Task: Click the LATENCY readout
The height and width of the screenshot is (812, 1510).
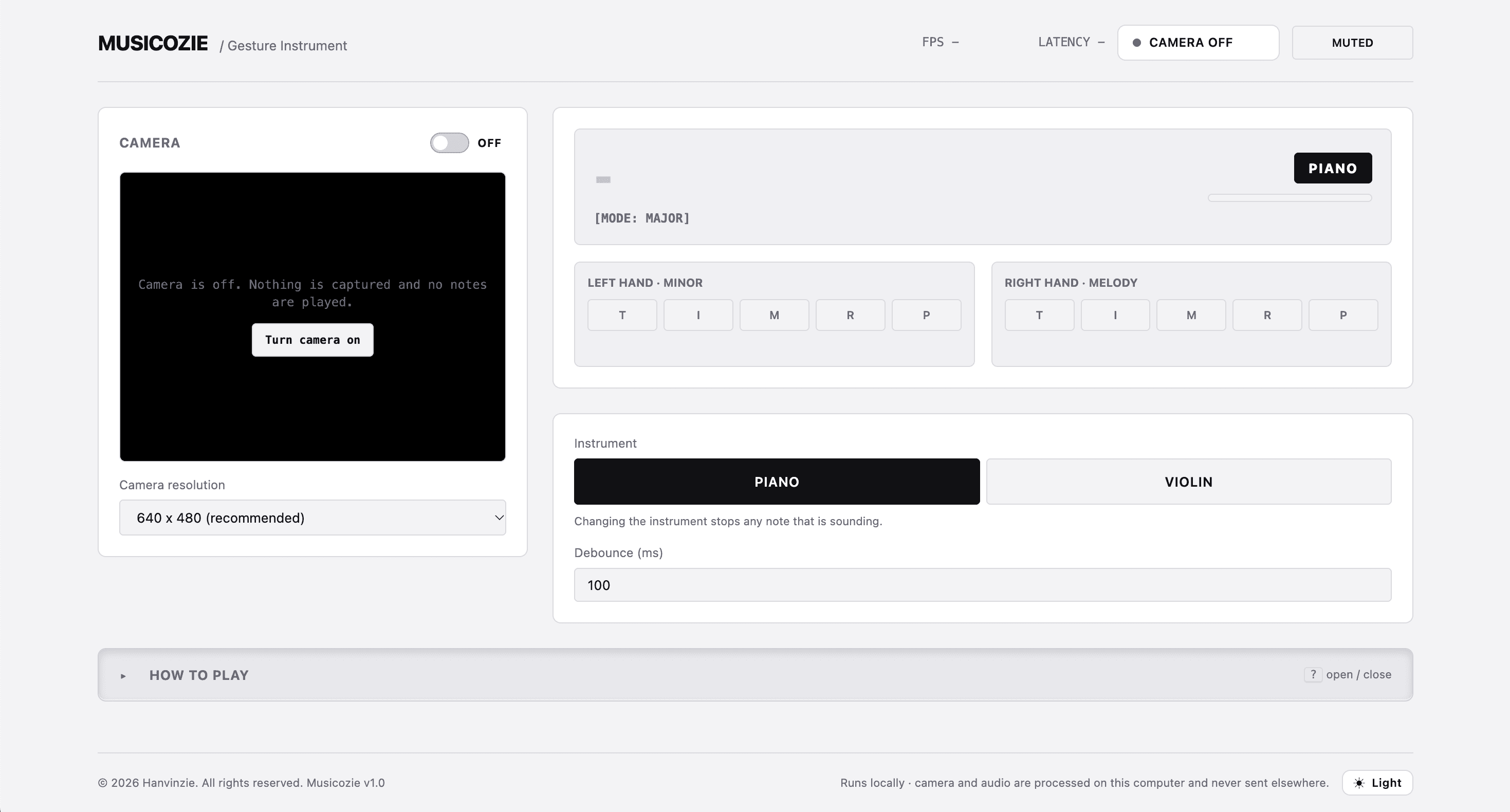Action: [x=1071, y=42]
